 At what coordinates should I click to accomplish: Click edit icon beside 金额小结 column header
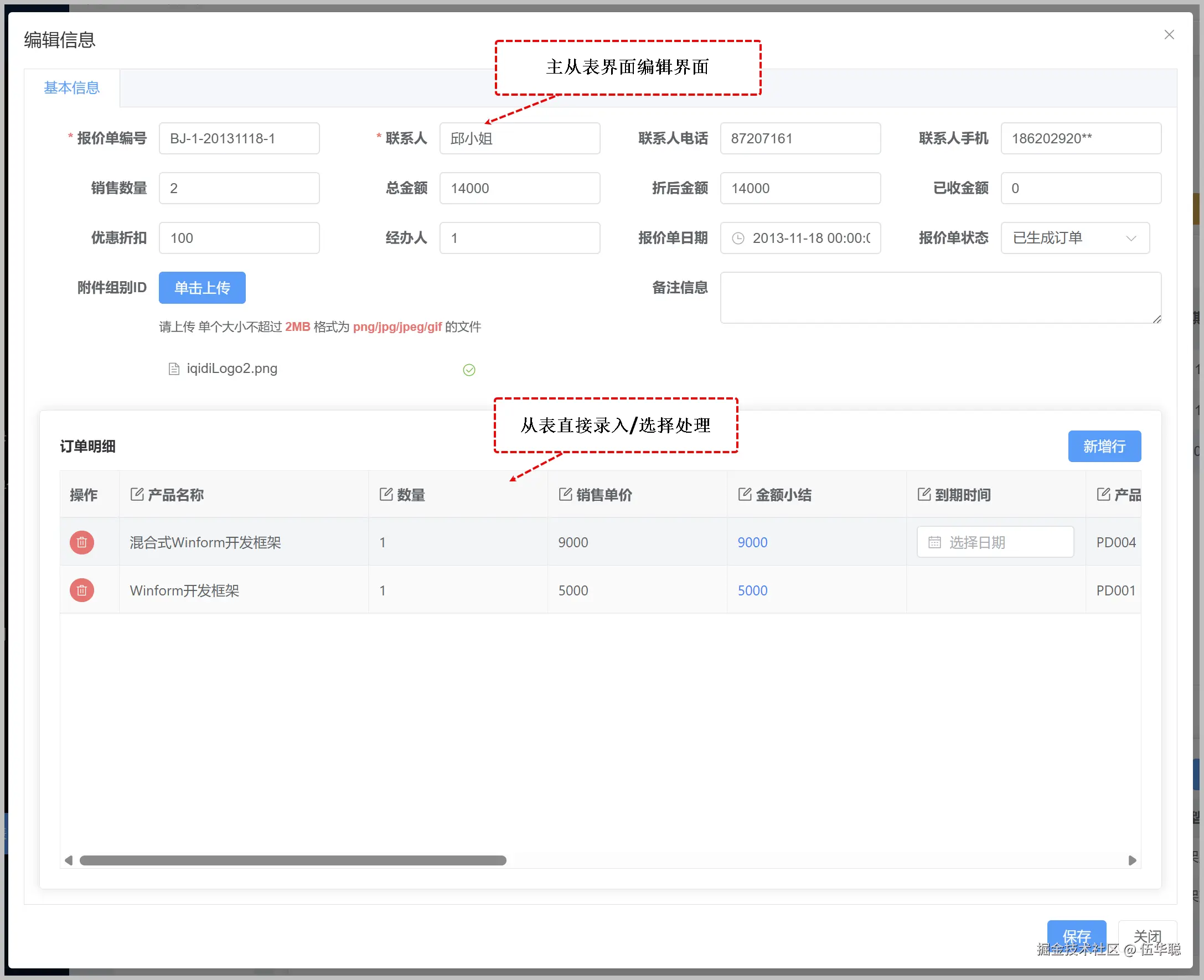click(x=745, y=495)
